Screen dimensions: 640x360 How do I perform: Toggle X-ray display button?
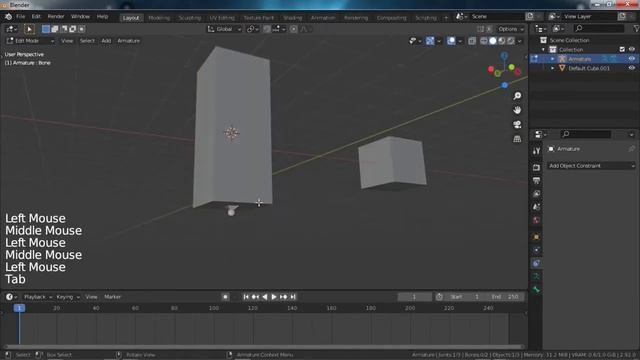472,41
